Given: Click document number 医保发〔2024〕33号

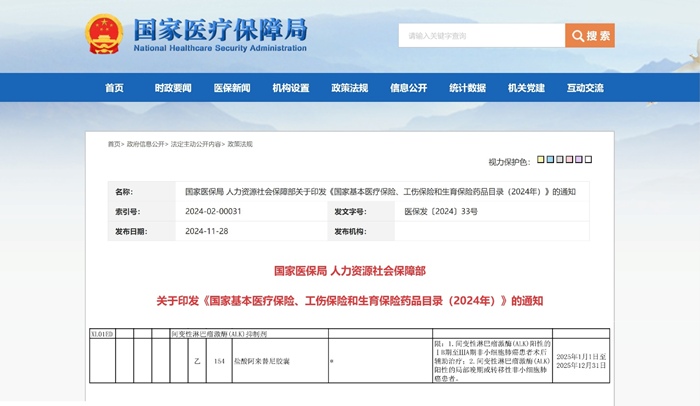Looking at the screenshot, I should pos(441,212).
